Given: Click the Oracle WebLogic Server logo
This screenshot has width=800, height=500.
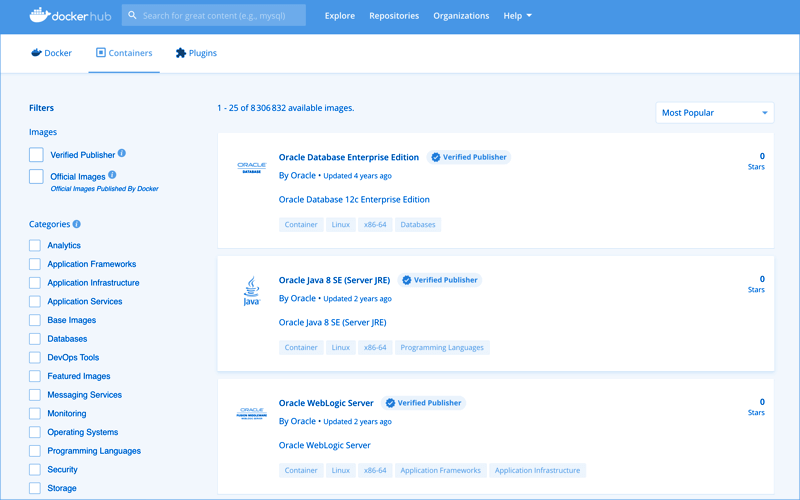Looking at the screenshot, I should tap(250, 413).
